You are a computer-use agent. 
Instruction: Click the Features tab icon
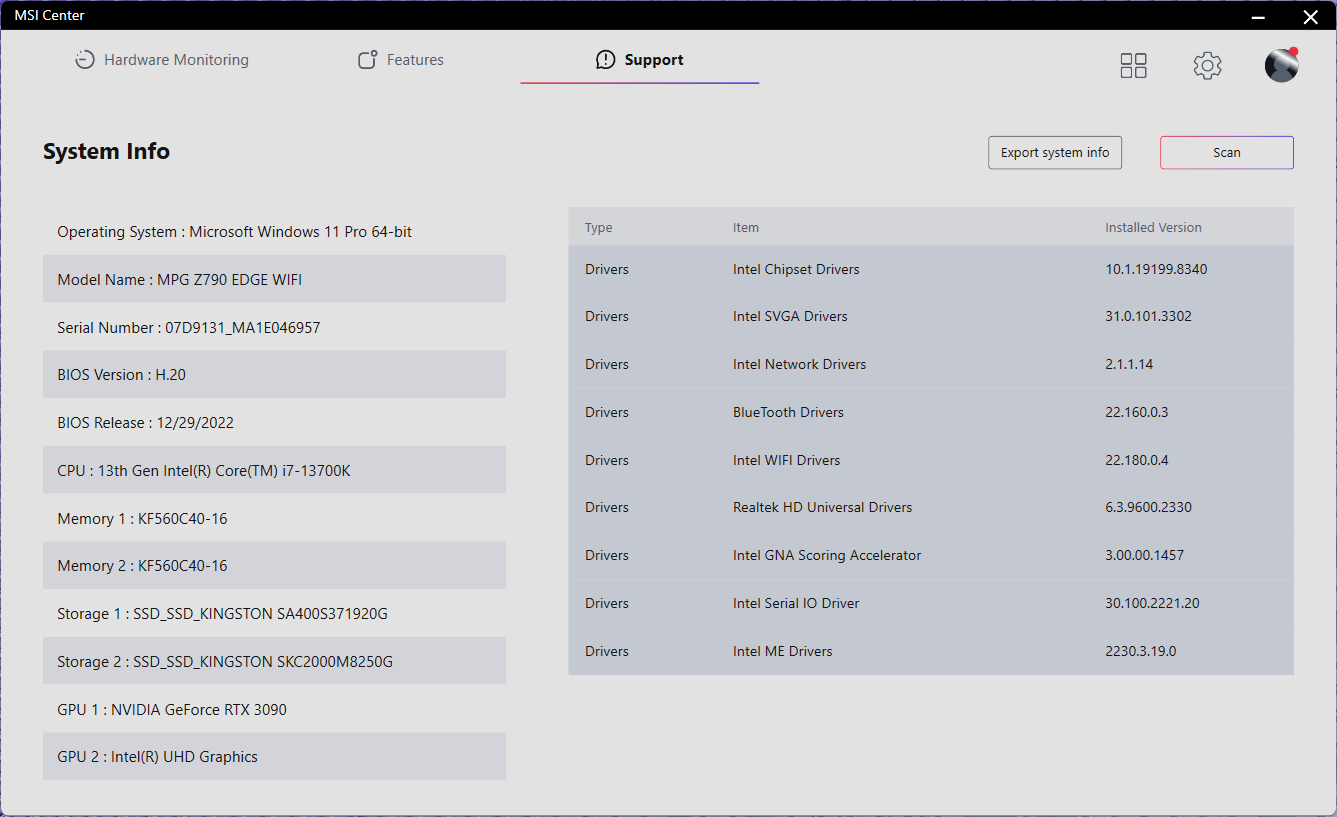pyautogui.click(x=368, y=60)
